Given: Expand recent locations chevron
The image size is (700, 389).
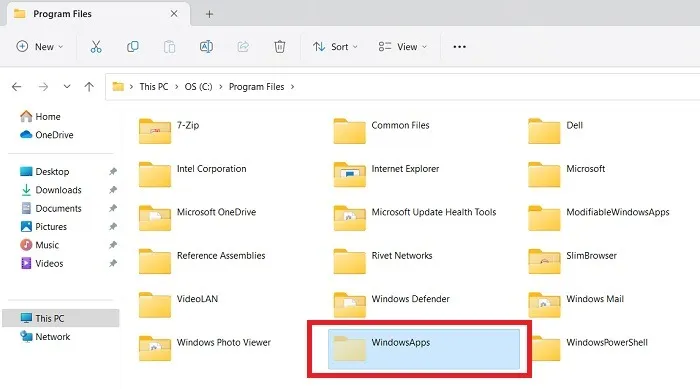Looking at the screenshot, I should click(67, 87).
